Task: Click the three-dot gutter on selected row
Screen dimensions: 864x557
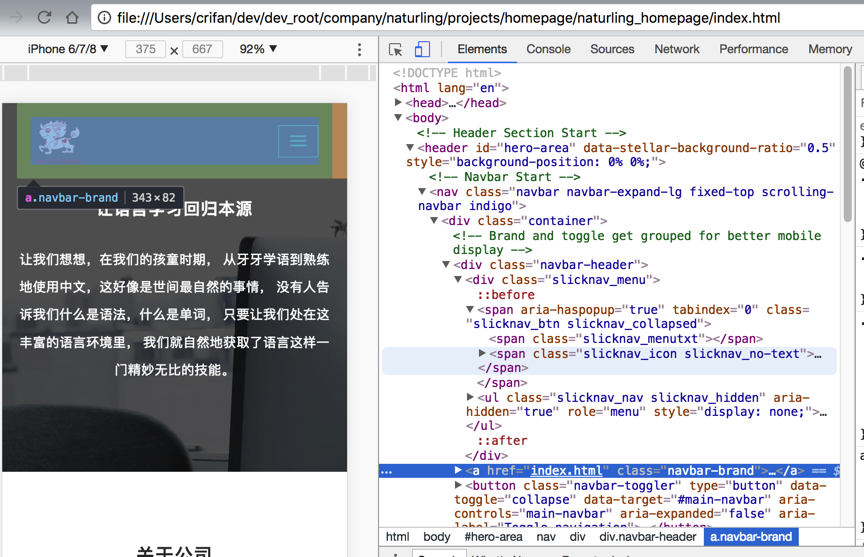Action: [x=386, y=472]
